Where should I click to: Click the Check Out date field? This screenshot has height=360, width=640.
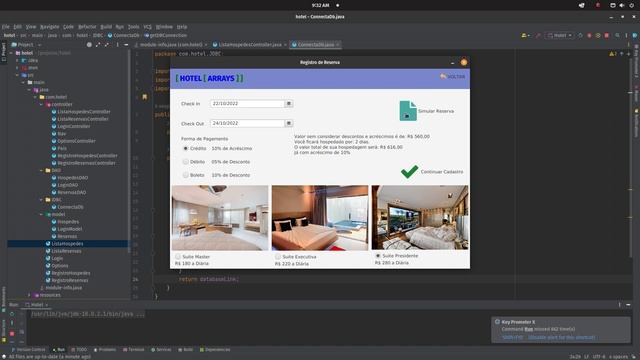247,123
